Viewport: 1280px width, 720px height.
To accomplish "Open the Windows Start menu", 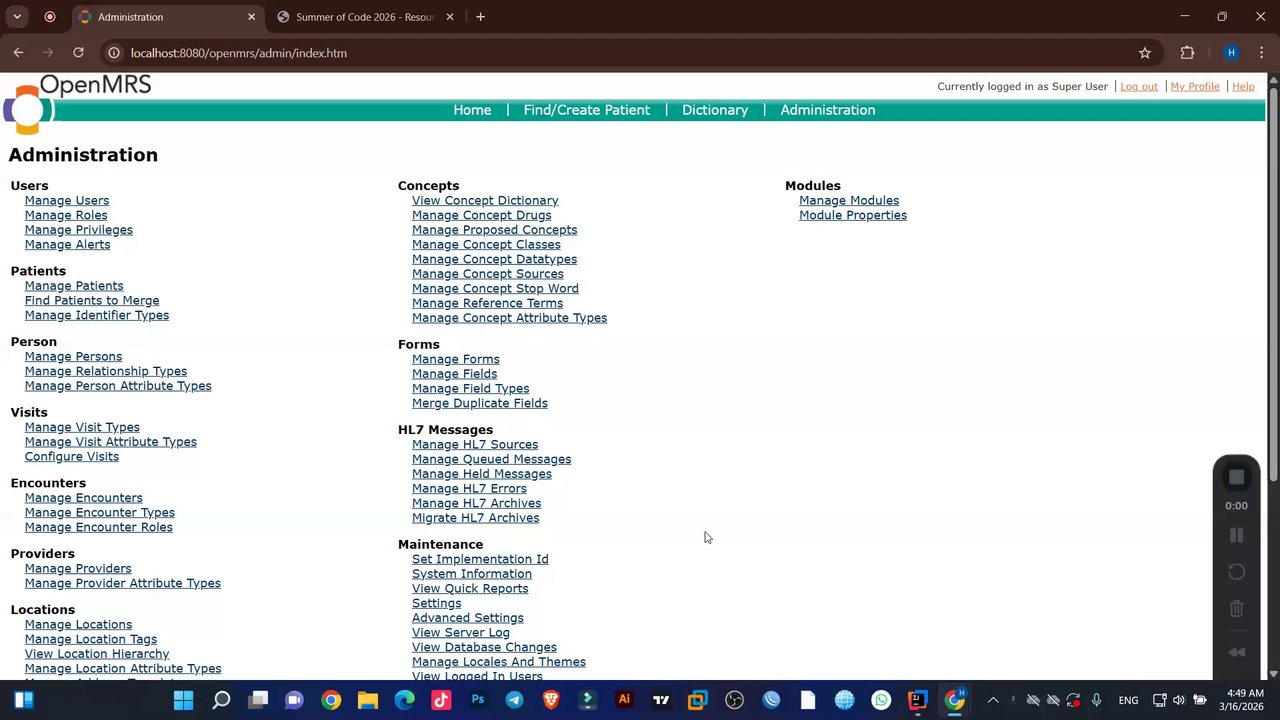I will click(184, 700).
